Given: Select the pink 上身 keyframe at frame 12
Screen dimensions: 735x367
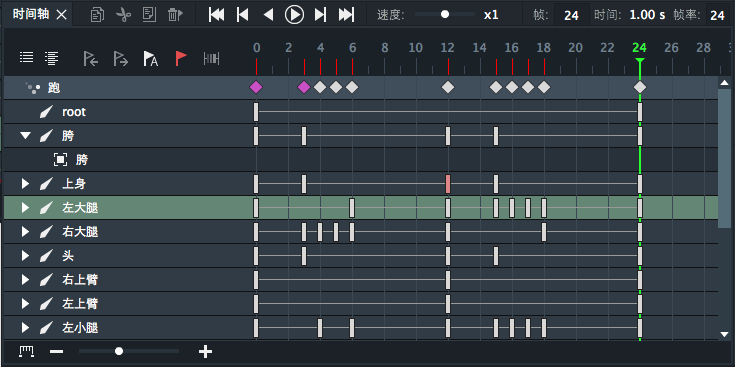Looking at the screenshot, I should (x=448, y=184).
